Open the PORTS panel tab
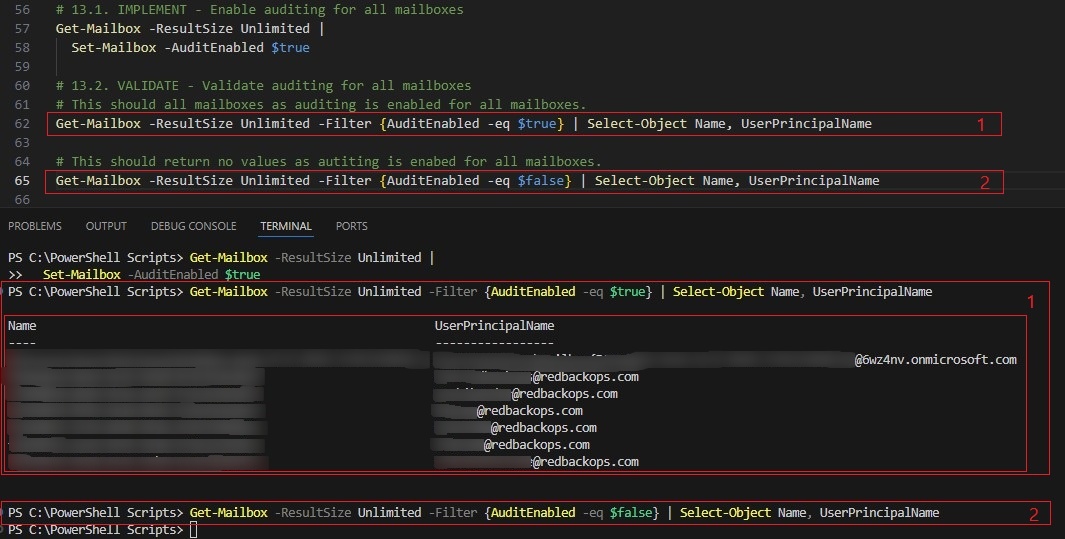 click(352, 226)
